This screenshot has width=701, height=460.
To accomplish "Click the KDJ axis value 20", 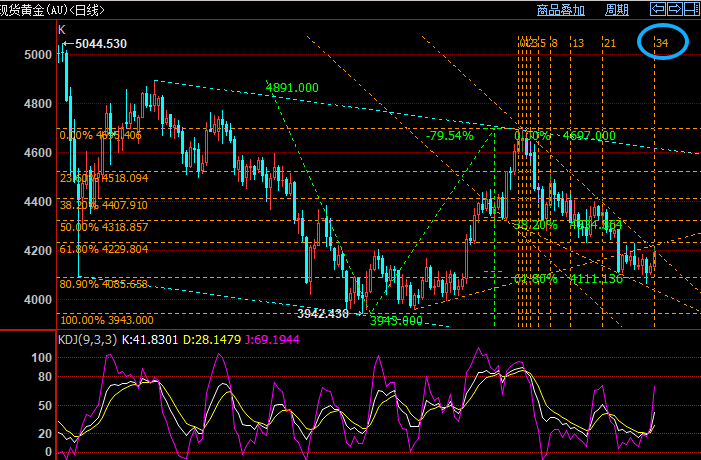I will 45,434.
